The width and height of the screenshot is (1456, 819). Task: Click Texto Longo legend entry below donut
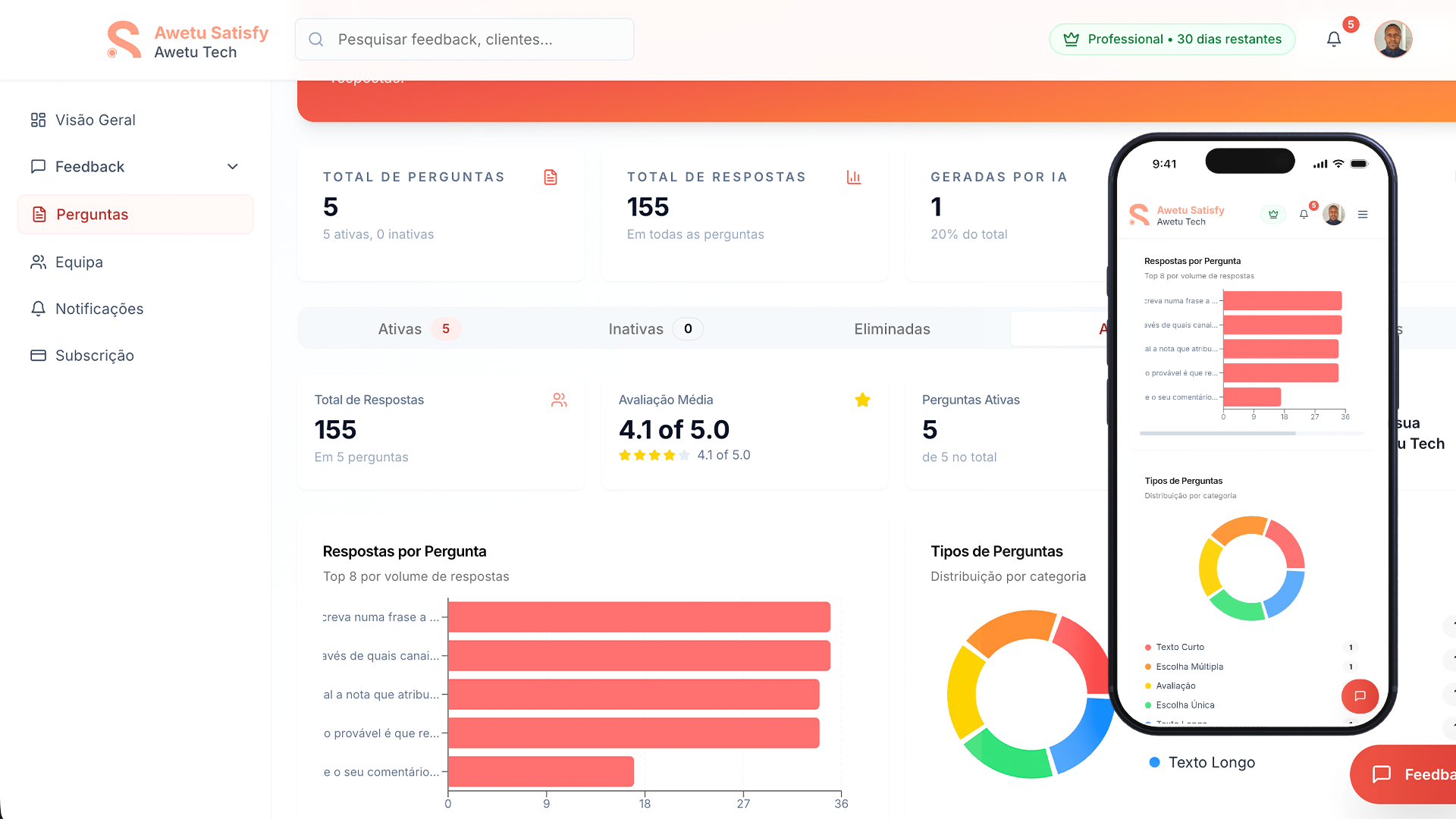1202,763
